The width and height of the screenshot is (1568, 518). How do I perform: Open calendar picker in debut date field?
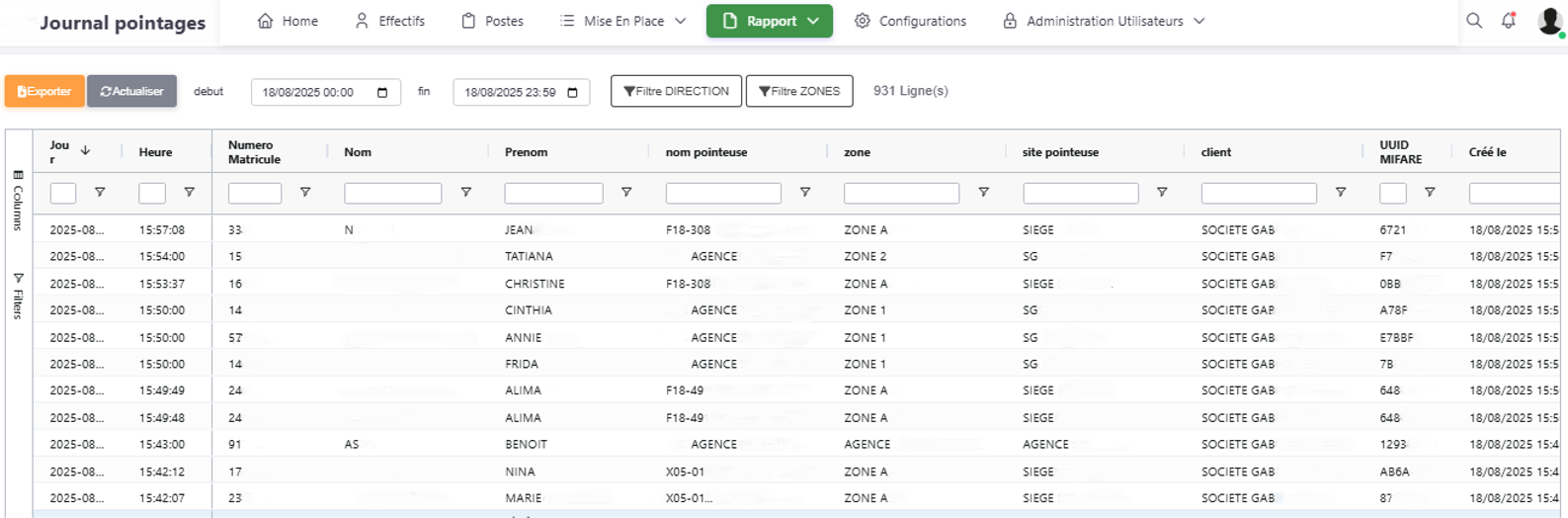[382, 93]
